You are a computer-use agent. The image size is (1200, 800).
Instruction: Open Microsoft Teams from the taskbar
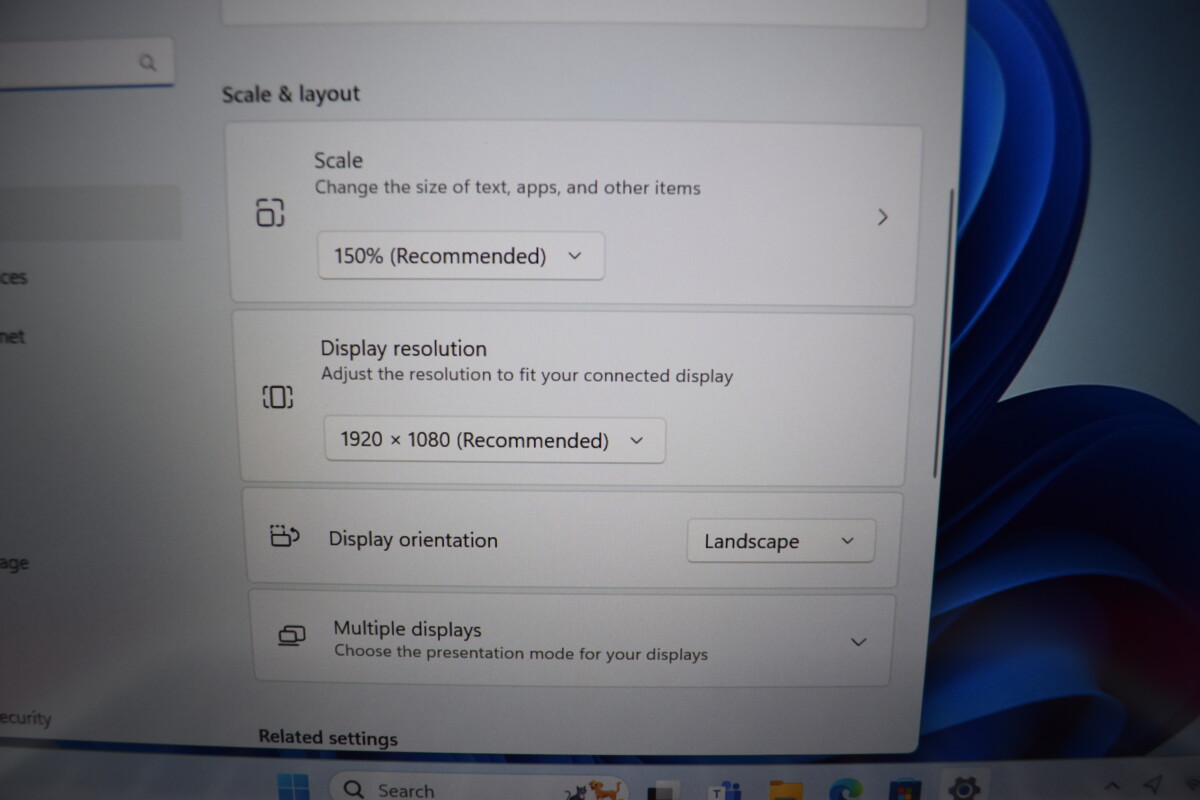(x=724, y=790)
